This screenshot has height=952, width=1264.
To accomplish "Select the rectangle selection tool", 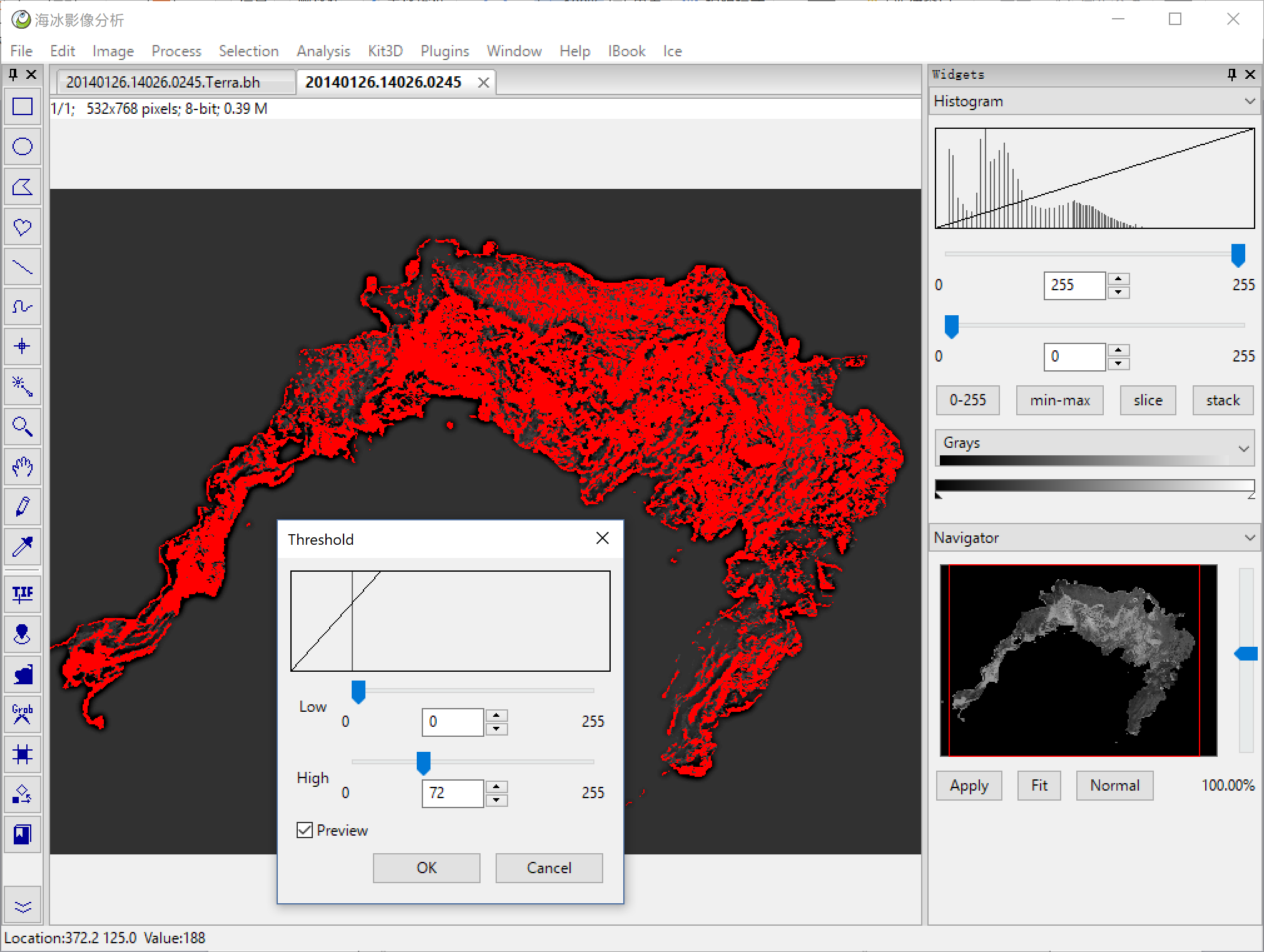I will coord(23,107).
